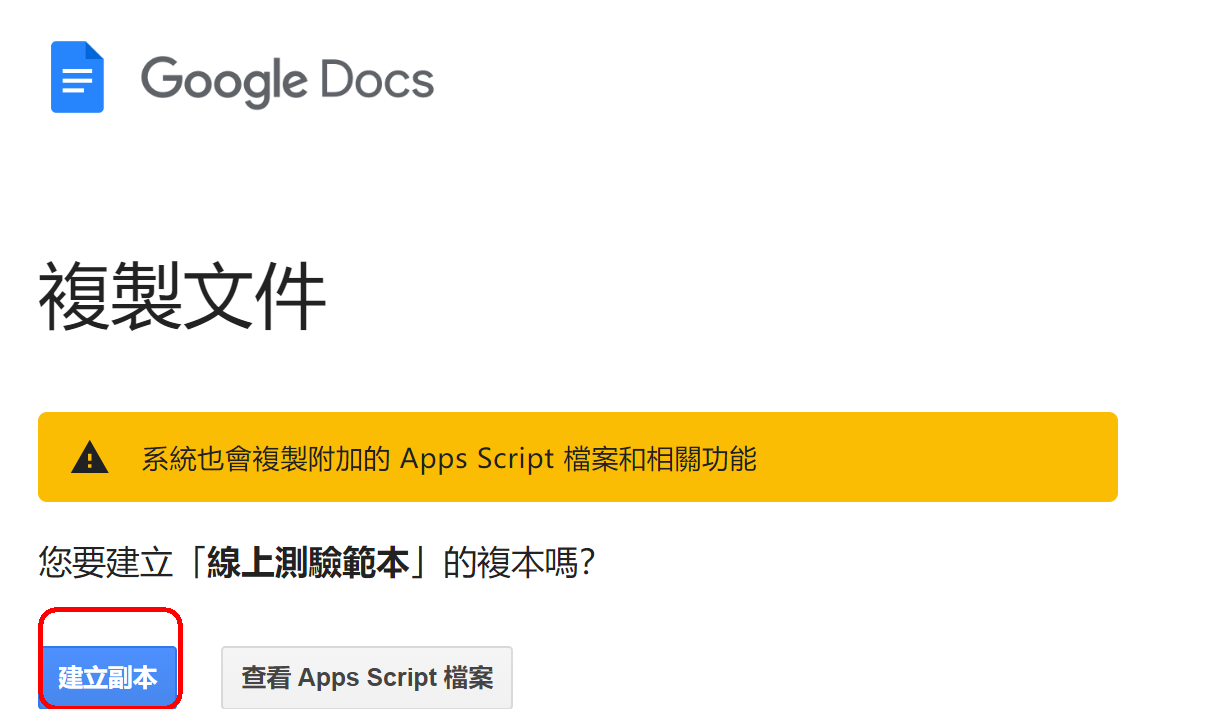Click the bold document name 線上測驗範本
This screenshot has height=709, width=1219.
click(308, 563)
